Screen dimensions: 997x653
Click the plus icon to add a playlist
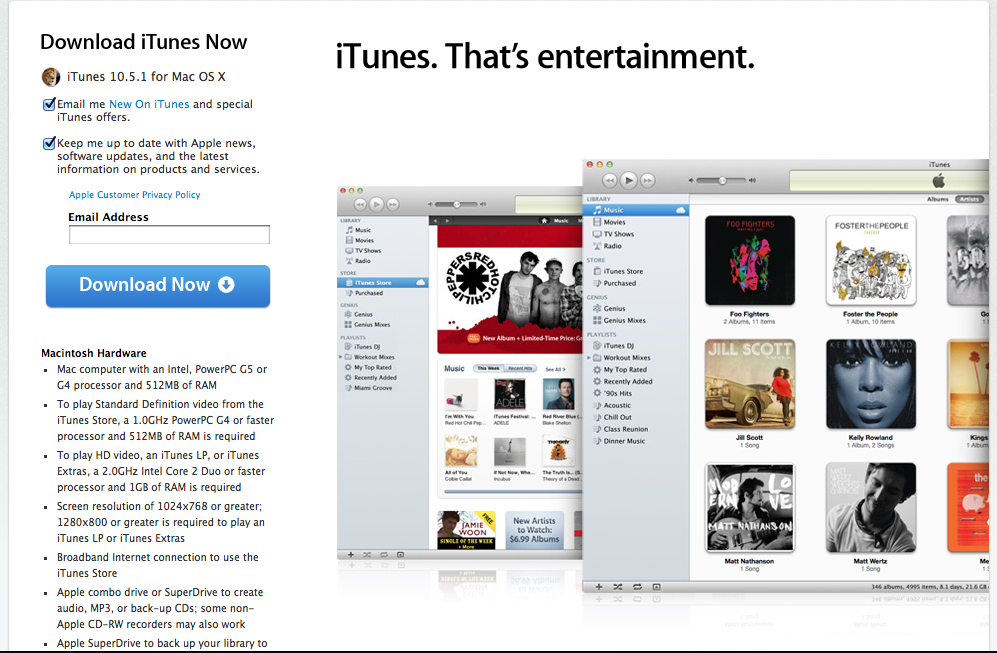[599, 586]
